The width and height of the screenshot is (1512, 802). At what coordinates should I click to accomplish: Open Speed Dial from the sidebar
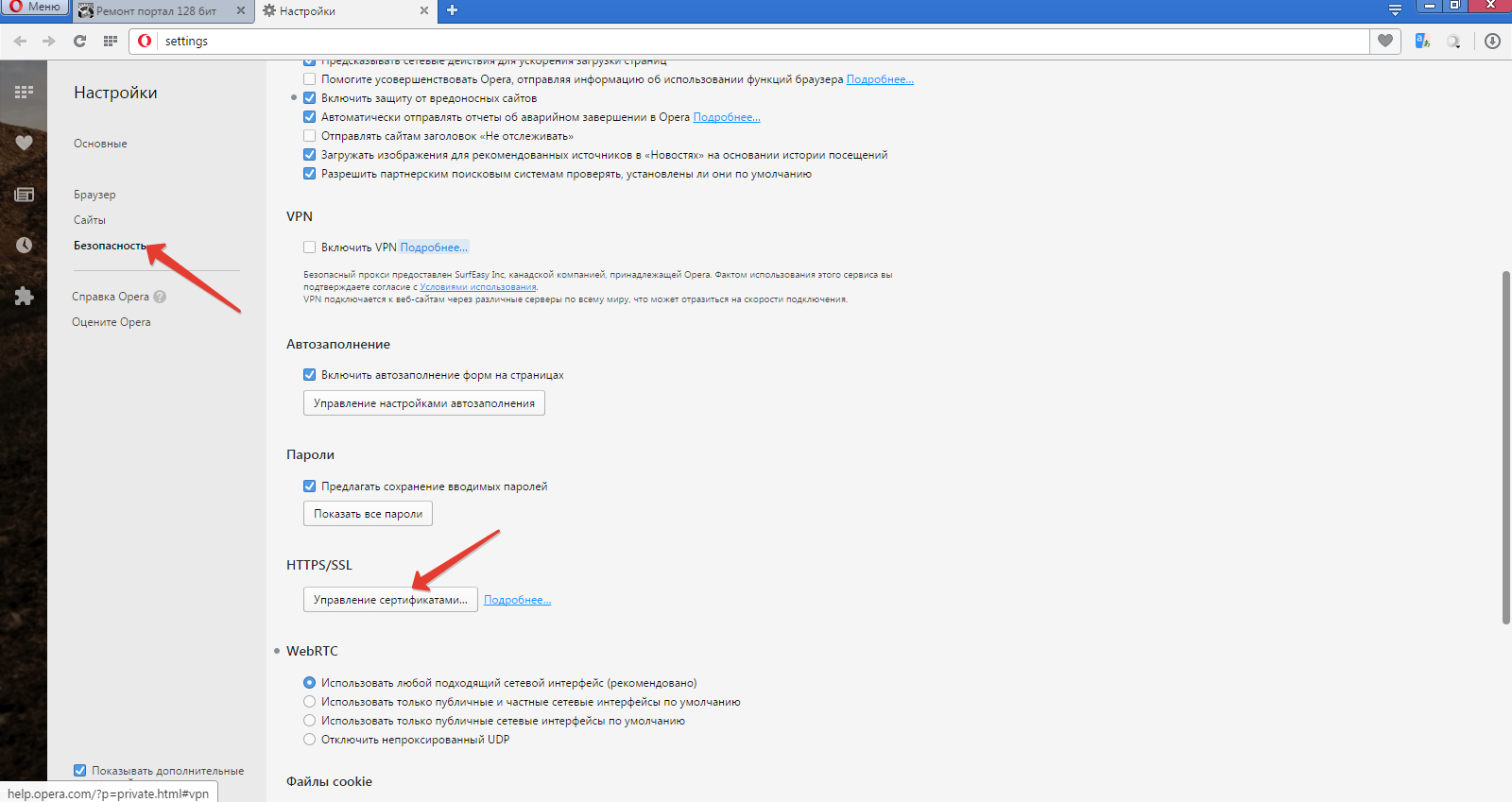point(24,92)
